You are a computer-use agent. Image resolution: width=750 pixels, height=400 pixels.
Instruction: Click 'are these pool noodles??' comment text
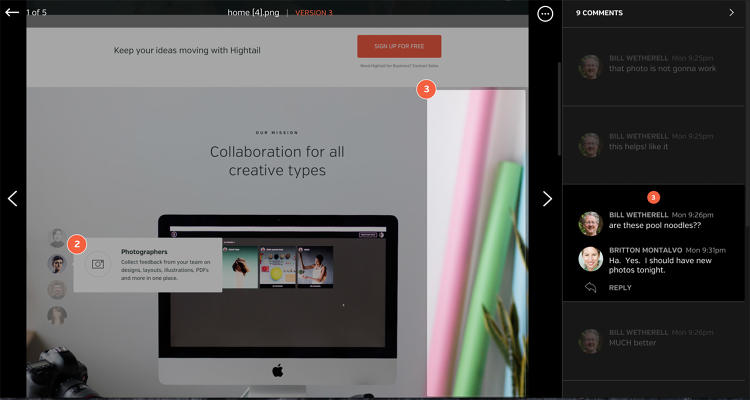(x=655, y=225)
